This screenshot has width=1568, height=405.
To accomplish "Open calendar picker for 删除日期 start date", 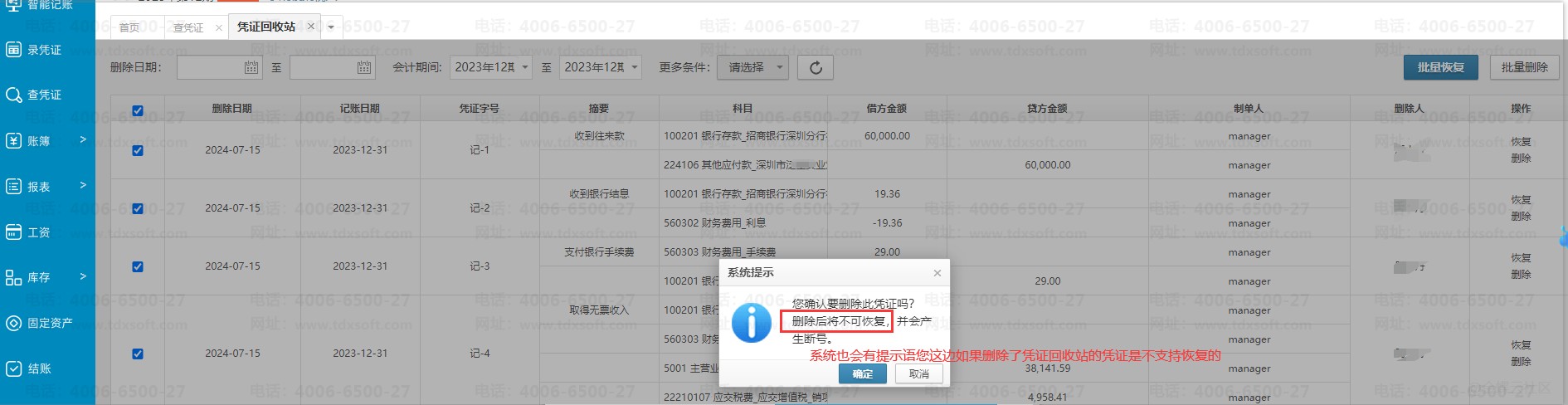I will pyautogui.click(x=251, y=67).
